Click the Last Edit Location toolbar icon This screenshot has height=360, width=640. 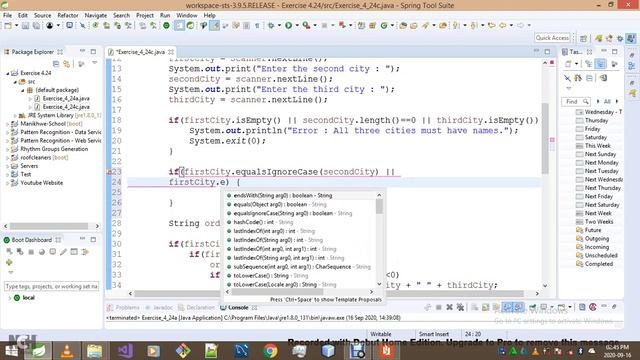click(x=491, y=25)
